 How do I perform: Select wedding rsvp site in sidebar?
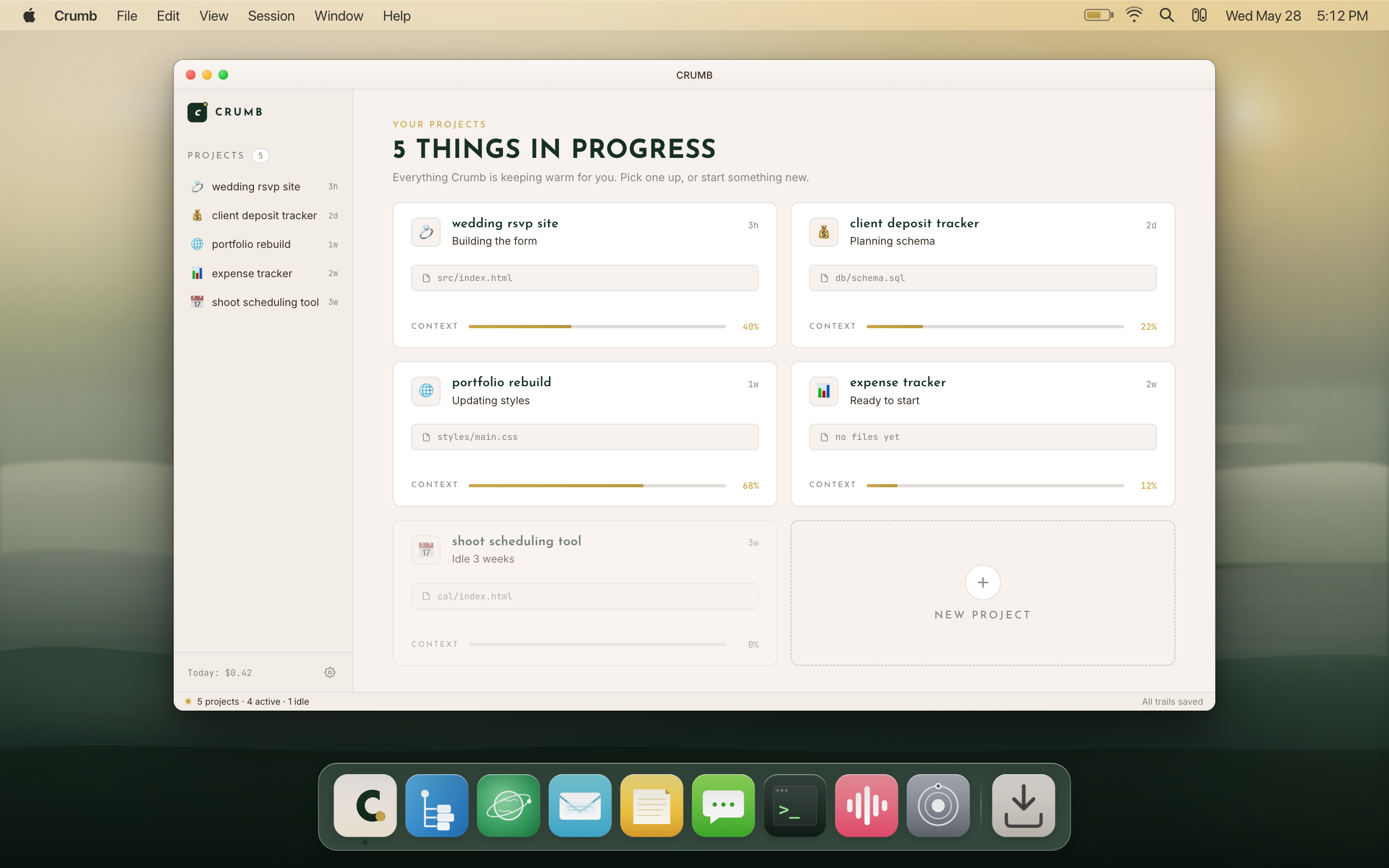pyautogui.click(x=264, y=187)
